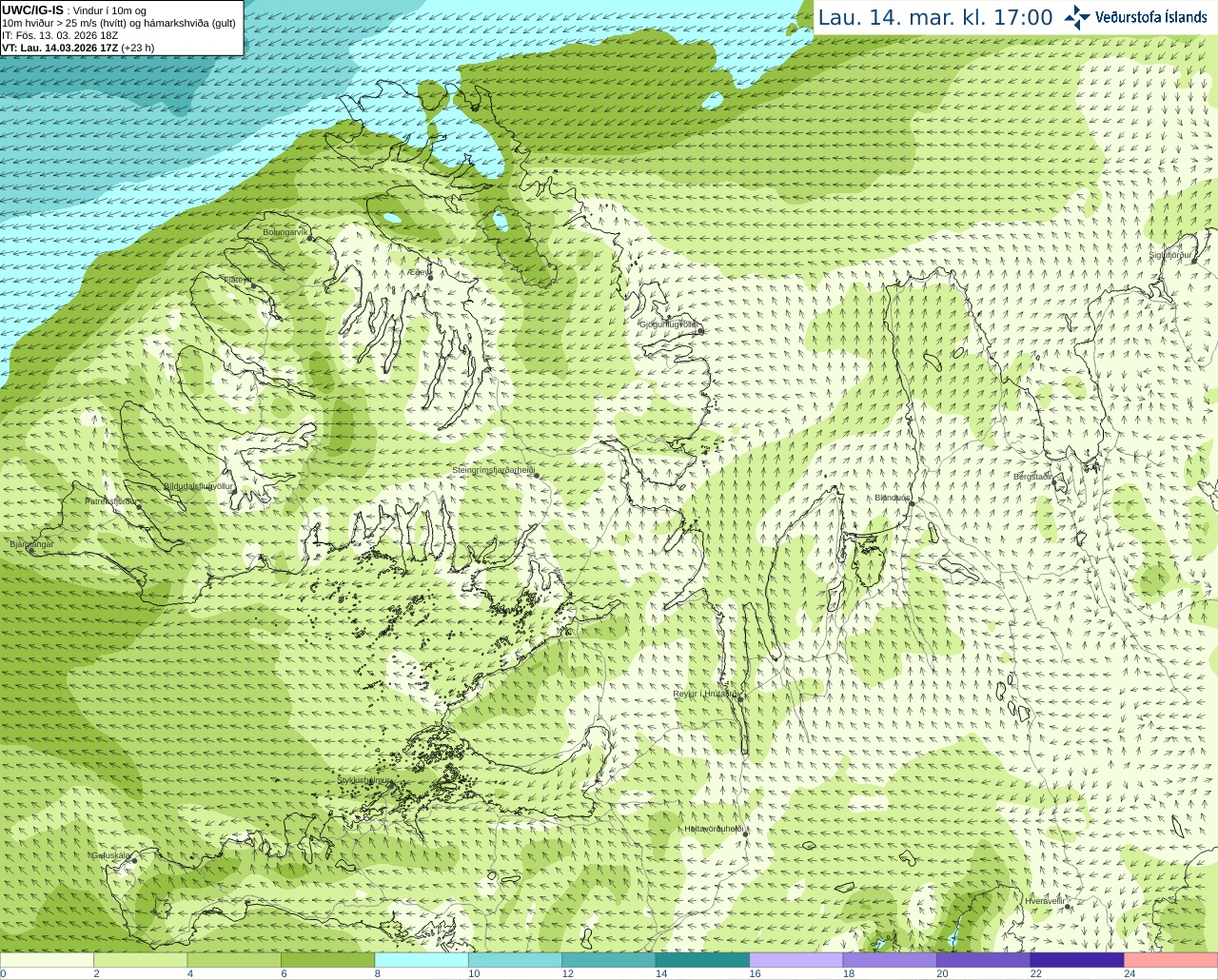Pick the pink swatch above 24 m/s
The image size is (1218, 980).
pos(1171,960)
